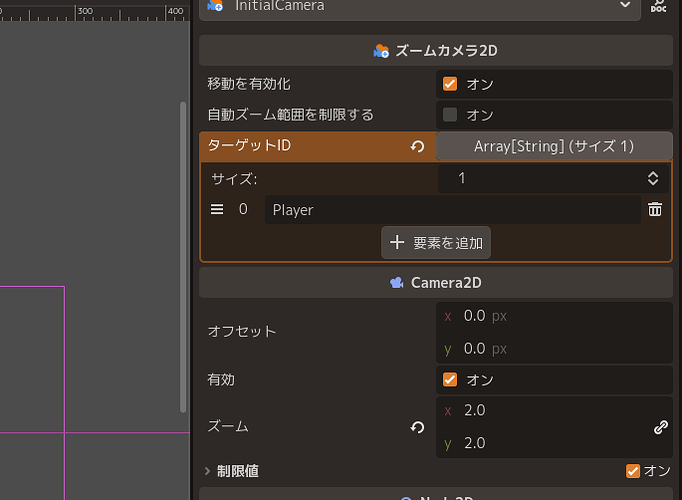Click the オフセット x value field
Image resolution: width=682 pixels, height=500 pixels.
click(554, 316)
